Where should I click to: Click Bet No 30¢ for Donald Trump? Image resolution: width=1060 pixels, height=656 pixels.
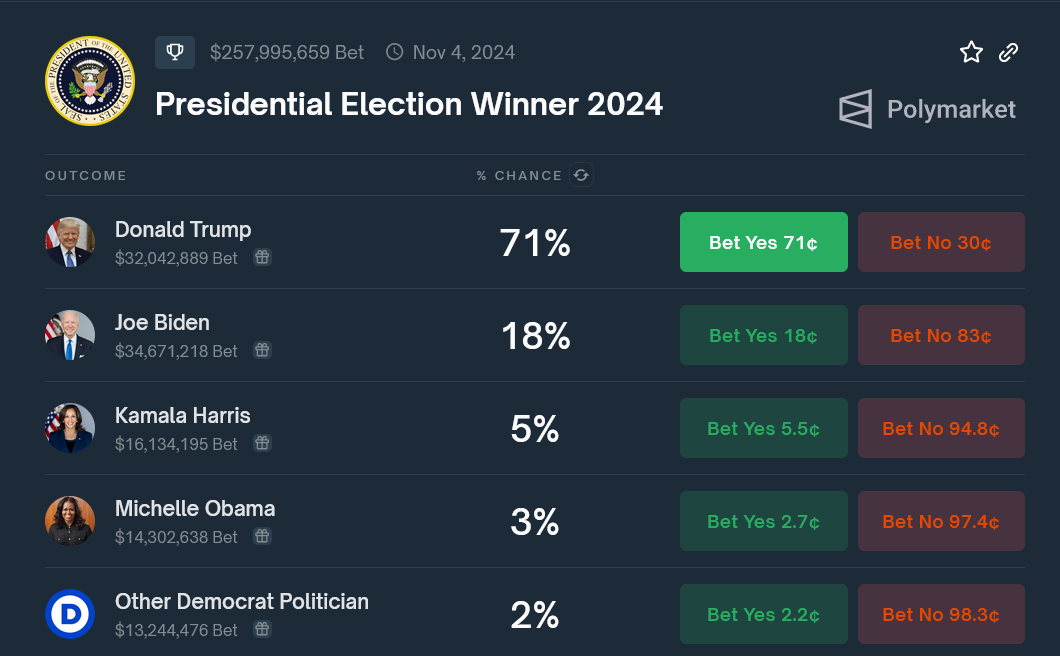pyautogui.click(x=941, y=241)
